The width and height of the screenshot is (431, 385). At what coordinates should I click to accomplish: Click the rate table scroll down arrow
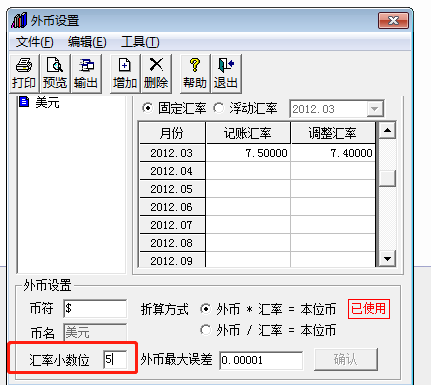(x=387, y=259)
